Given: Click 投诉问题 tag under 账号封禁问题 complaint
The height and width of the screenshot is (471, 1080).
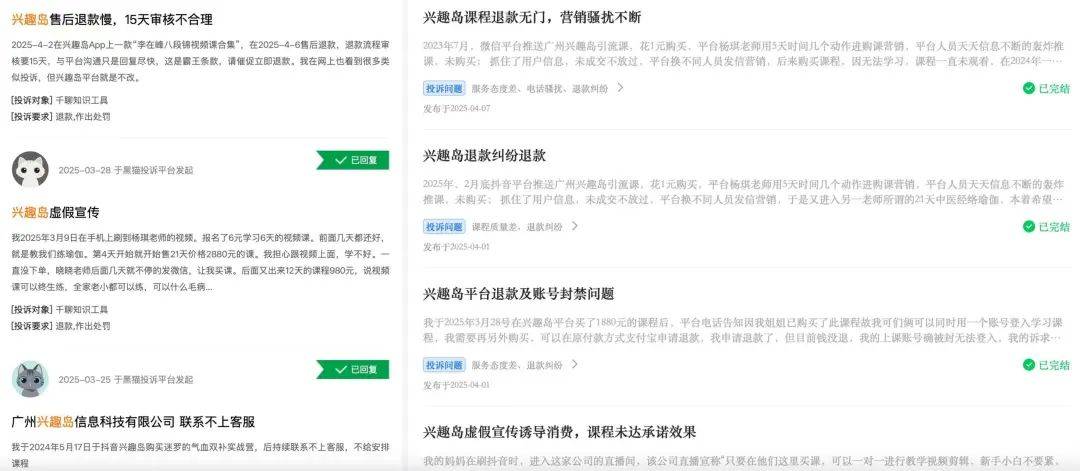Looking at the screenshot, I should [444, 365].
